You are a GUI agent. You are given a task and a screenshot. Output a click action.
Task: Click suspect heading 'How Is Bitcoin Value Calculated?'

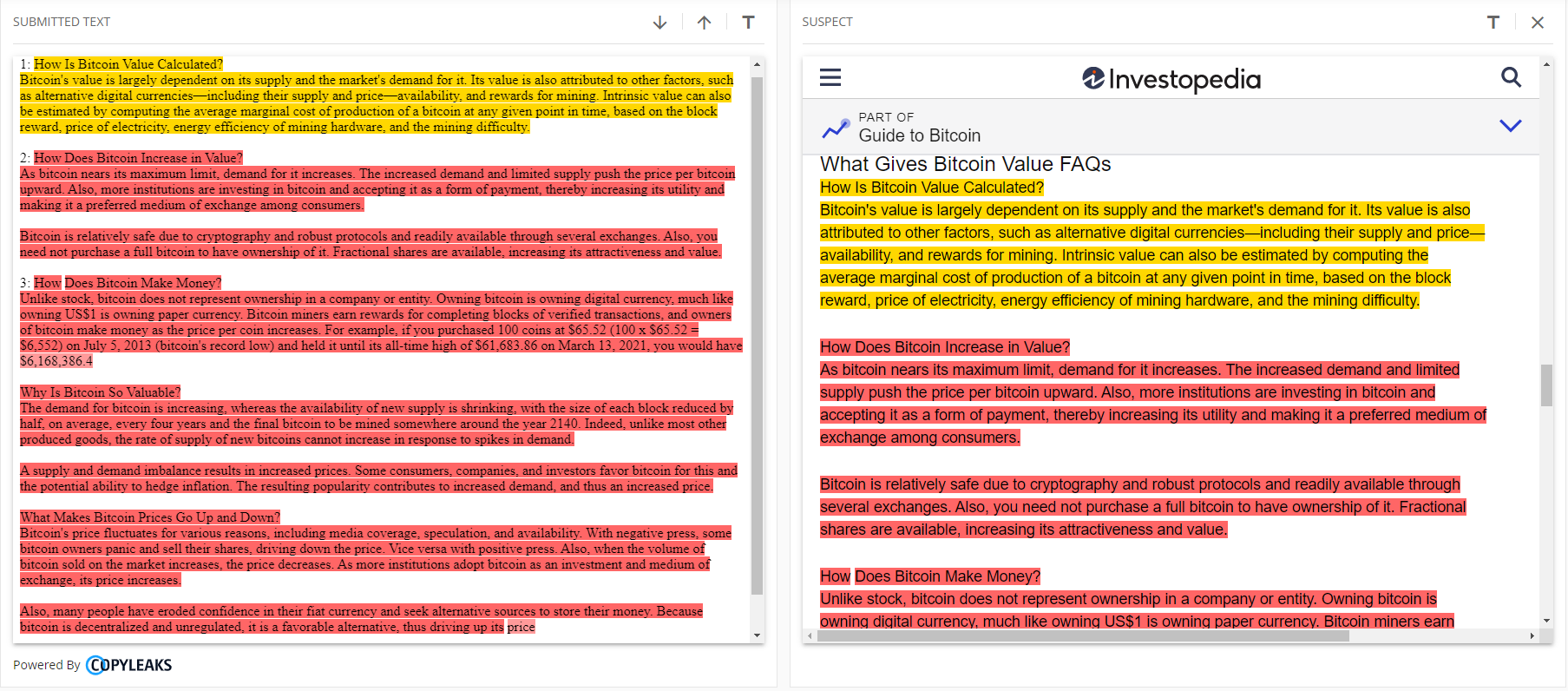click(x=932, y=188)
